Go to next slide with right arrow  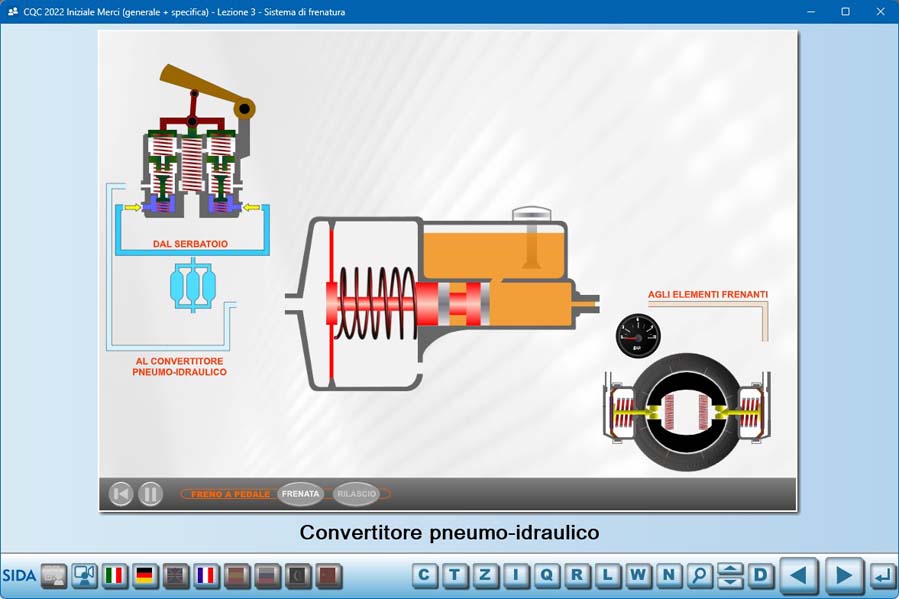tap(843, 575)
